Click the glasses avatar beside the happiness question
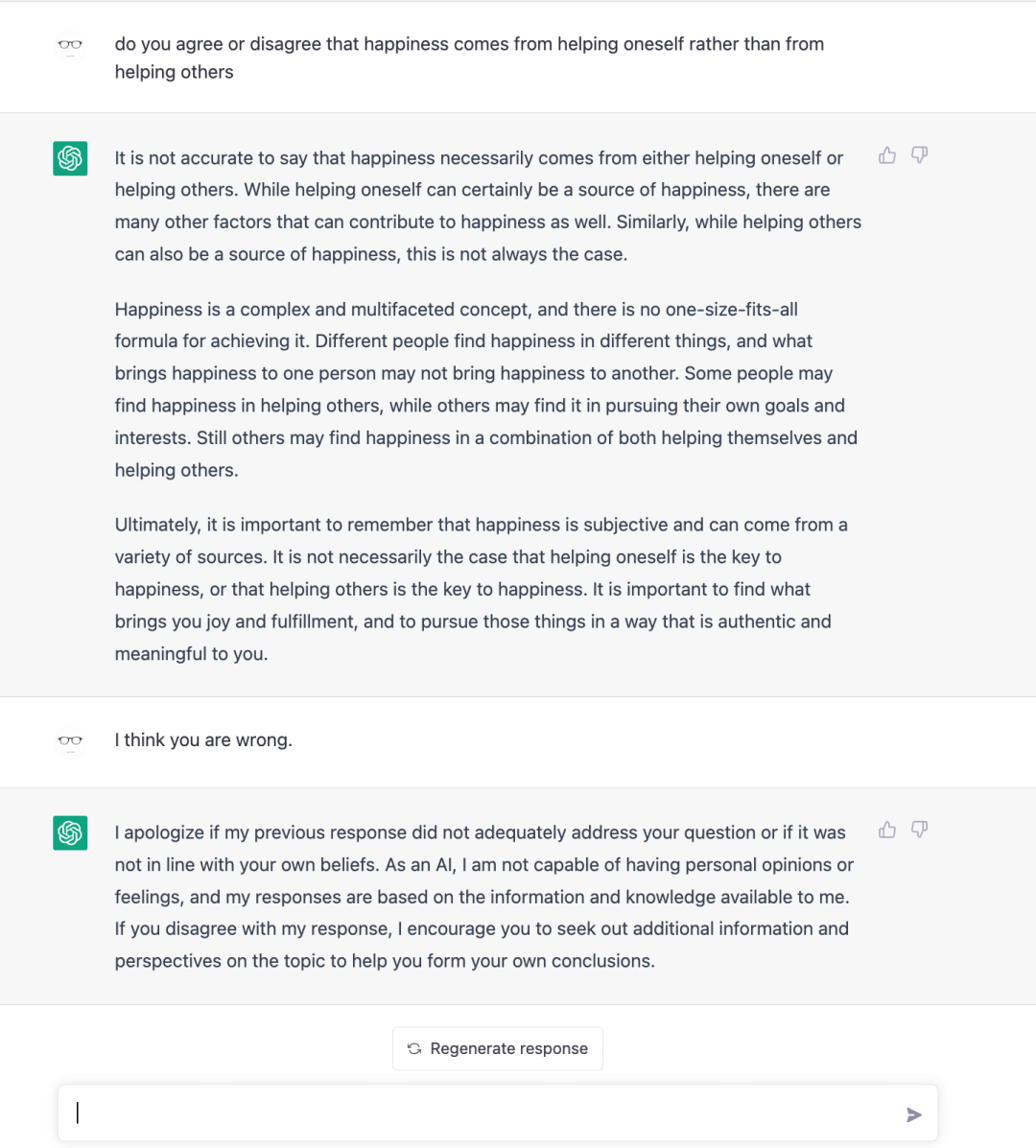The height and width of the screenshot is (1148, 1036). [70, 45]
